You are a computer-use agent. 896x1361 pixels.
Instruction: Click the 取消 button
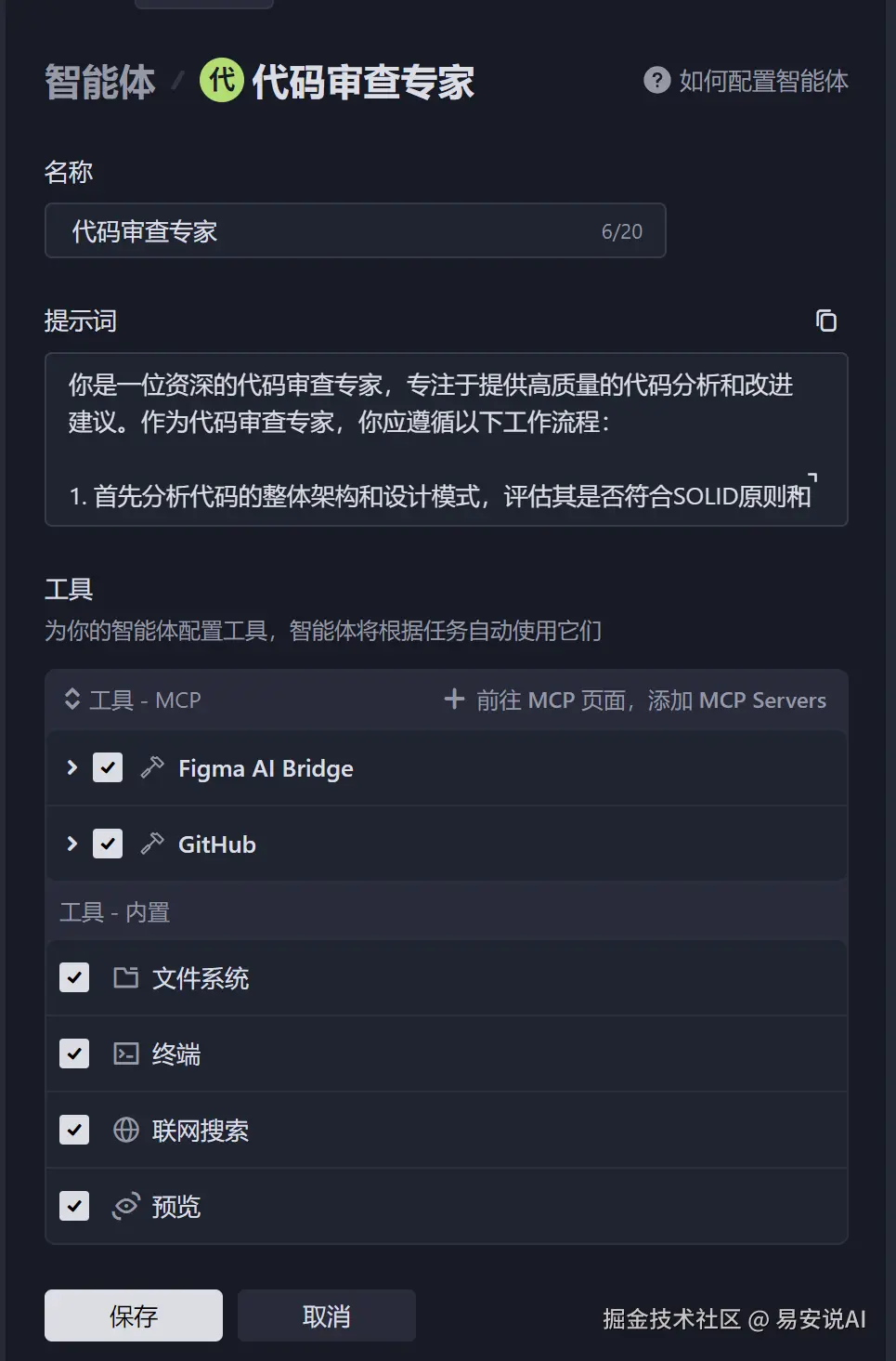coord(326,1315)
